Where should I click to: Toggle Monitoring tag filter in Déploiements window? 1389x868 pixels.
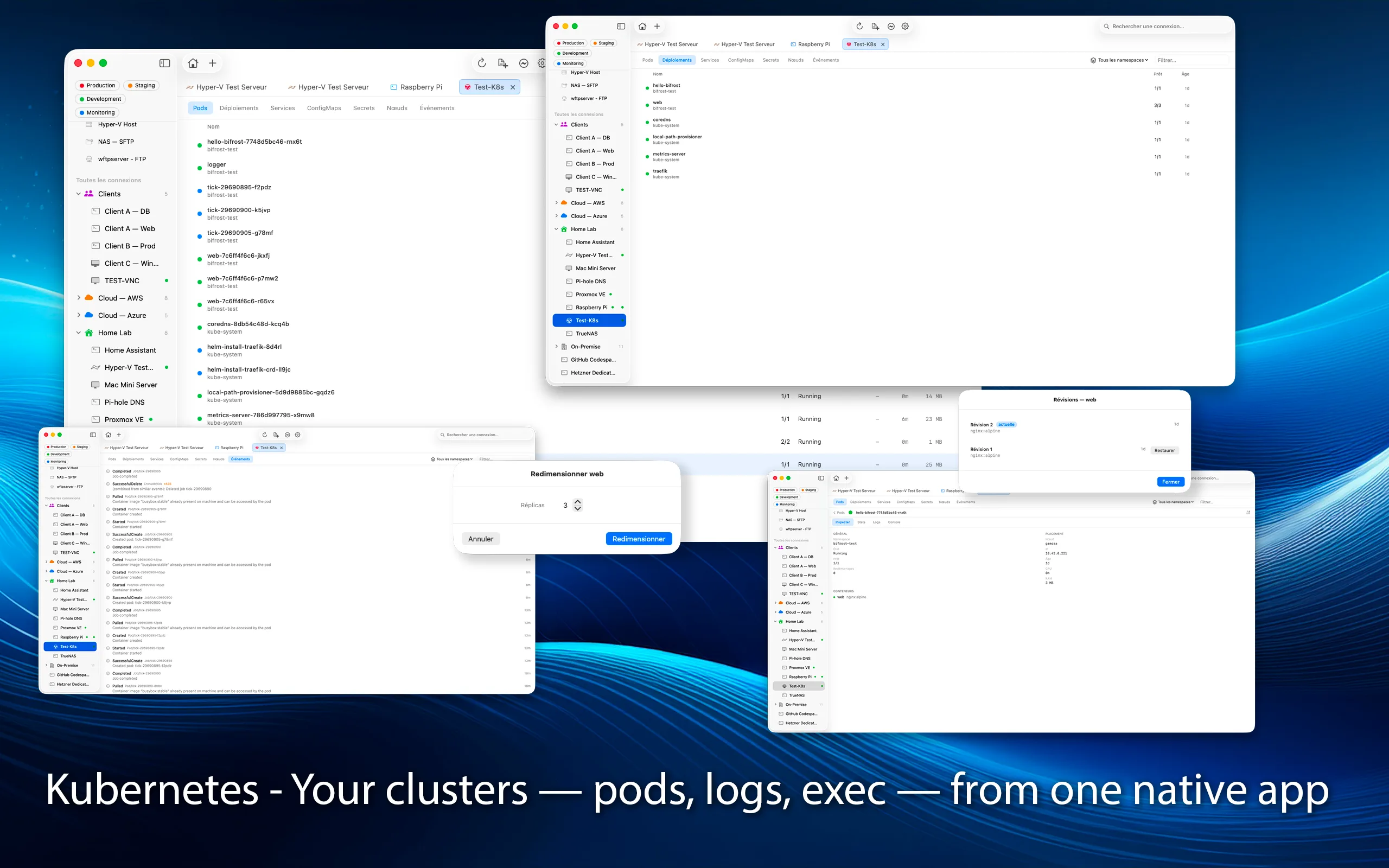(570, 63)
